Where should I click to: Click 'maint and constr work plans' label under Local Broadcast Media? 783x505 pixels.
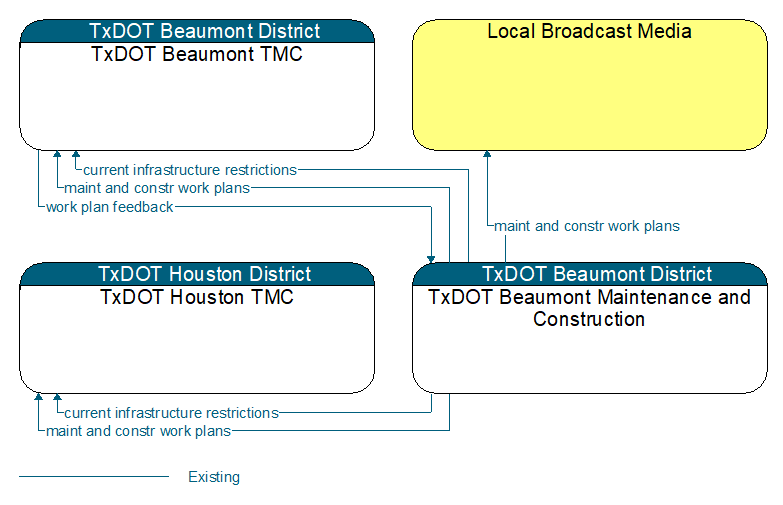(587, 226)
